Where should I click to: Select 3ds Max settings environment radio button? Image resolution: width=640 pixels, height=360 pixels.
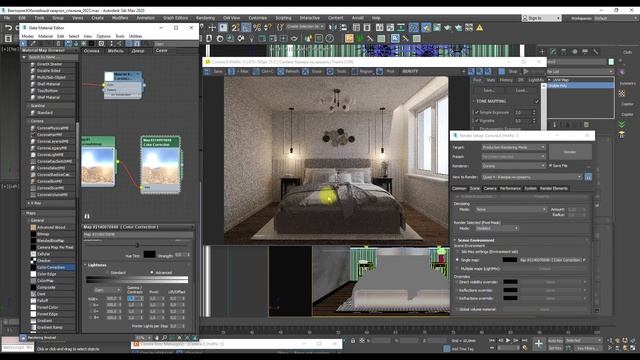(458, 252)
